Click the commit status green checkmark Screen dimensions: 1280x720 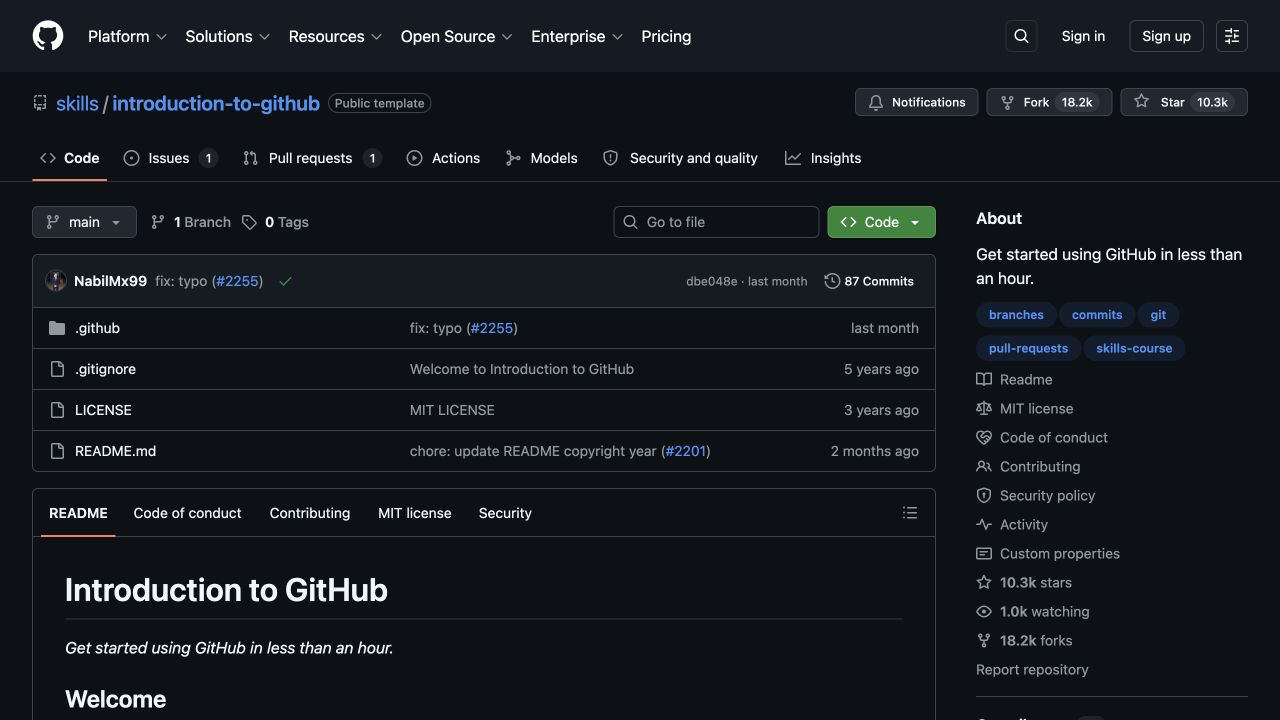pos(285,281)
